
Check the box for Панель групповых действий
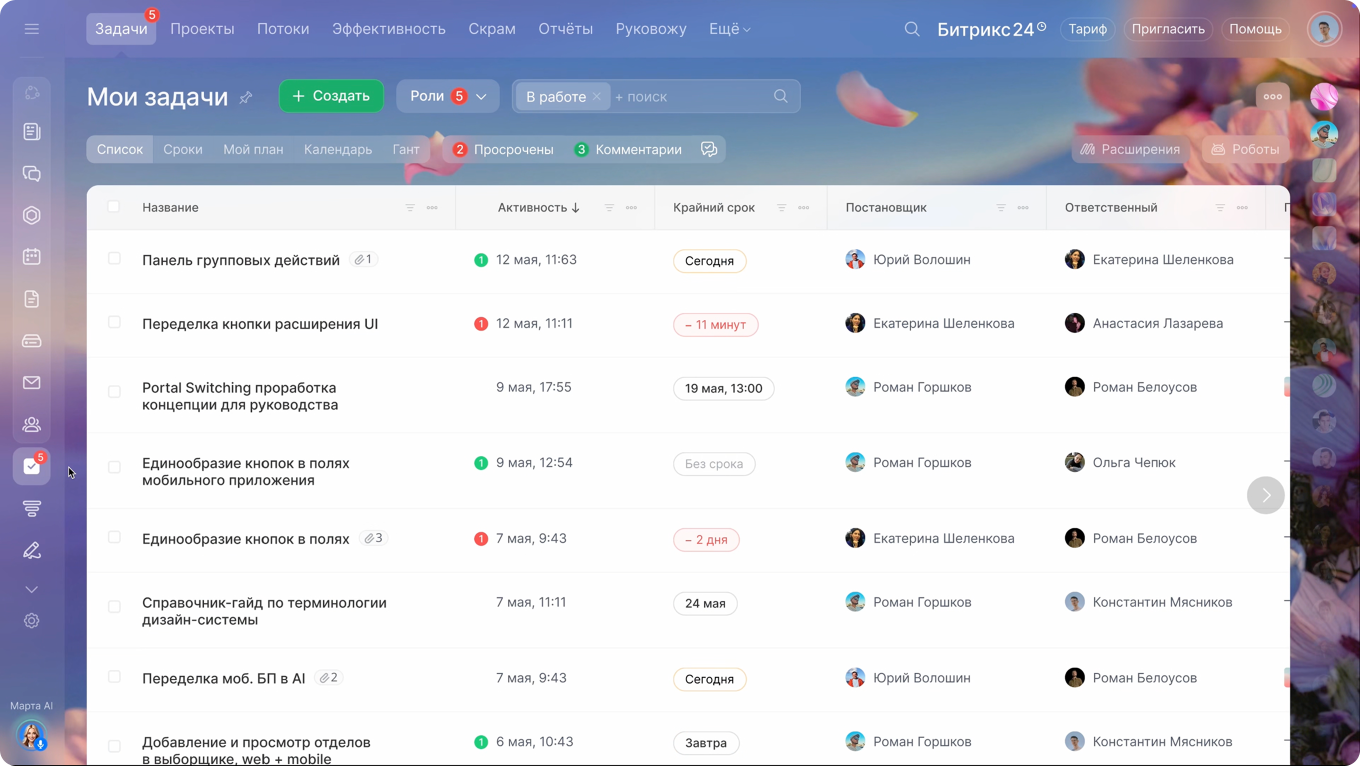coord(114,259)
